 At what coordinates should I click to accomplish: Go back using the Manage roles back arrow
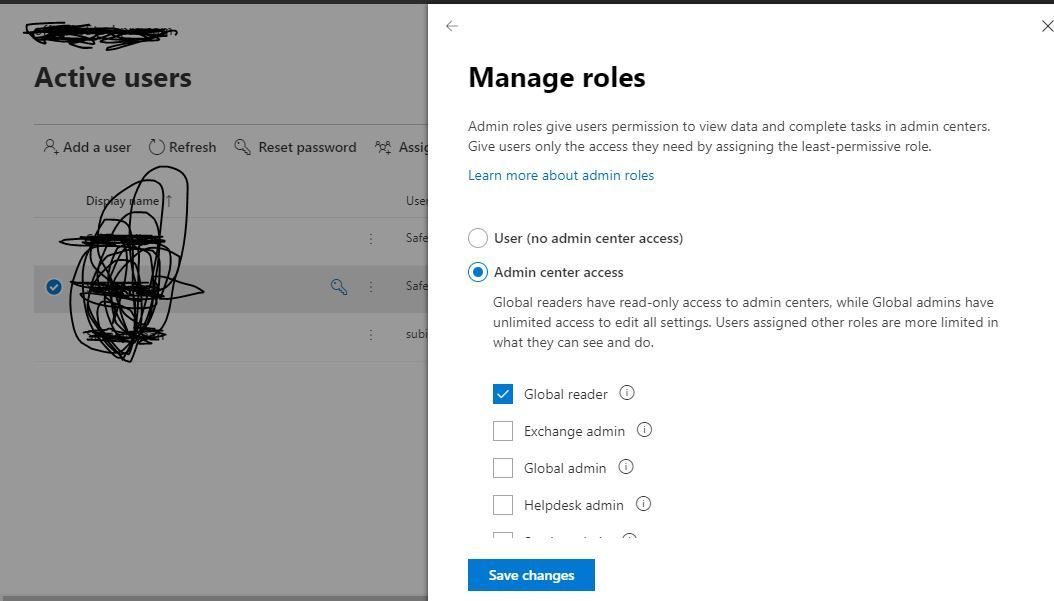tap(452, 26)
